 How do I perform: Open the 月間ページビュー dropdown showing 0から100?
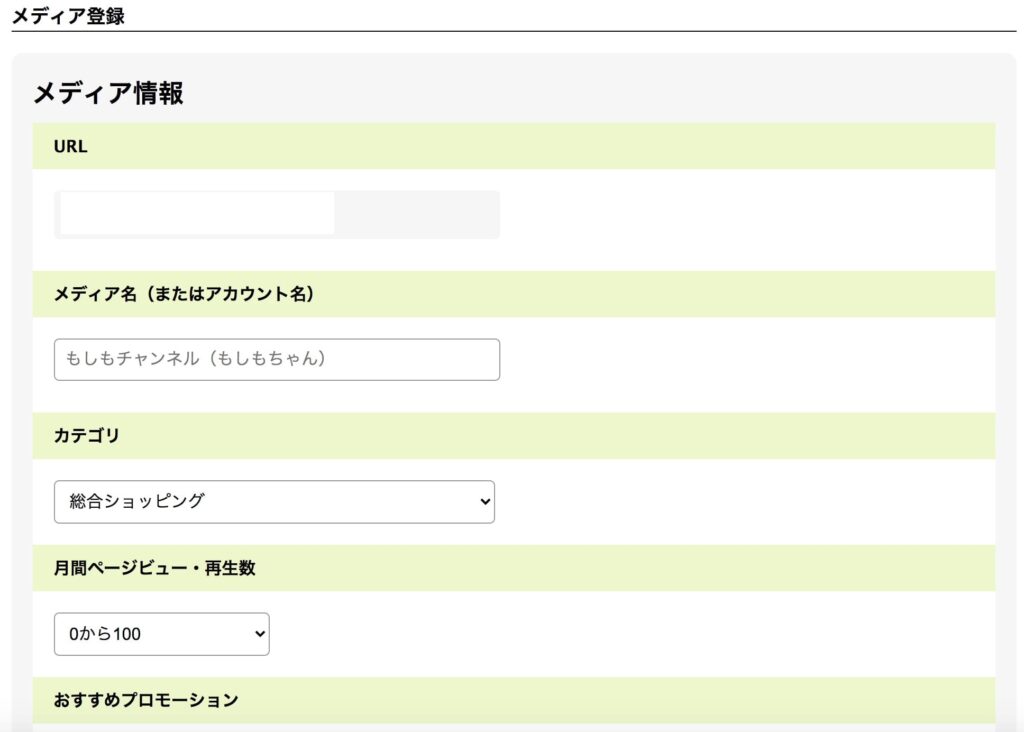[161, 633]
